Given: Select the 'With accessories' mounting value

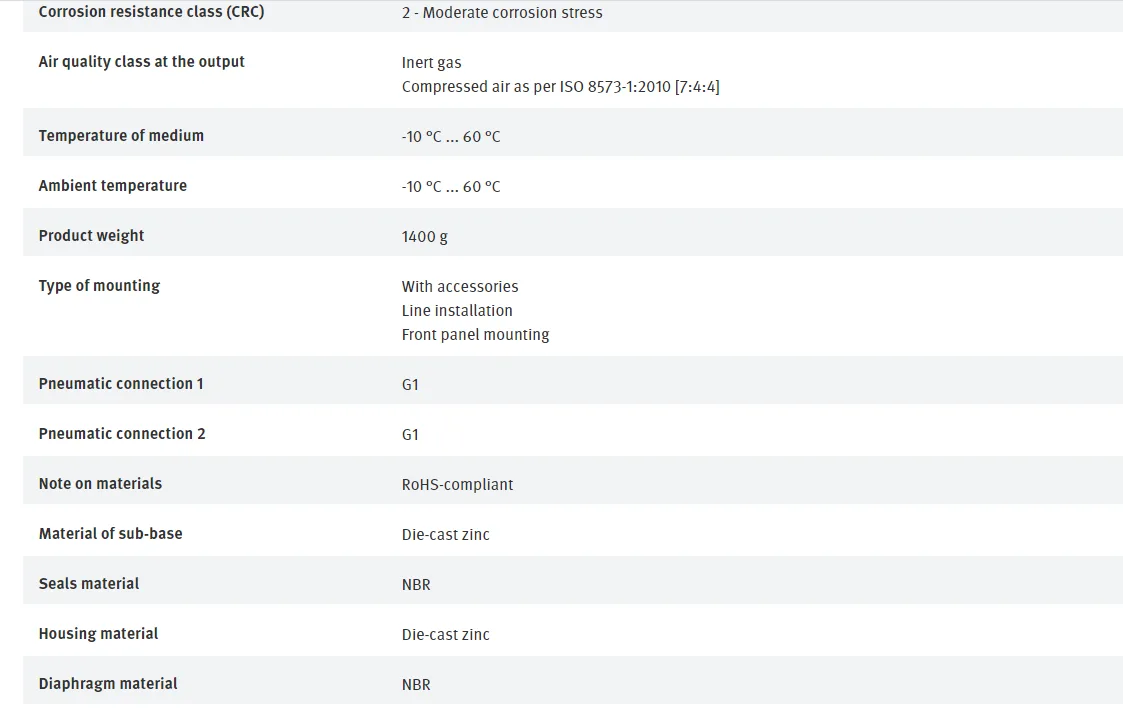Looking at the screenshot, I should coord(460,287).
